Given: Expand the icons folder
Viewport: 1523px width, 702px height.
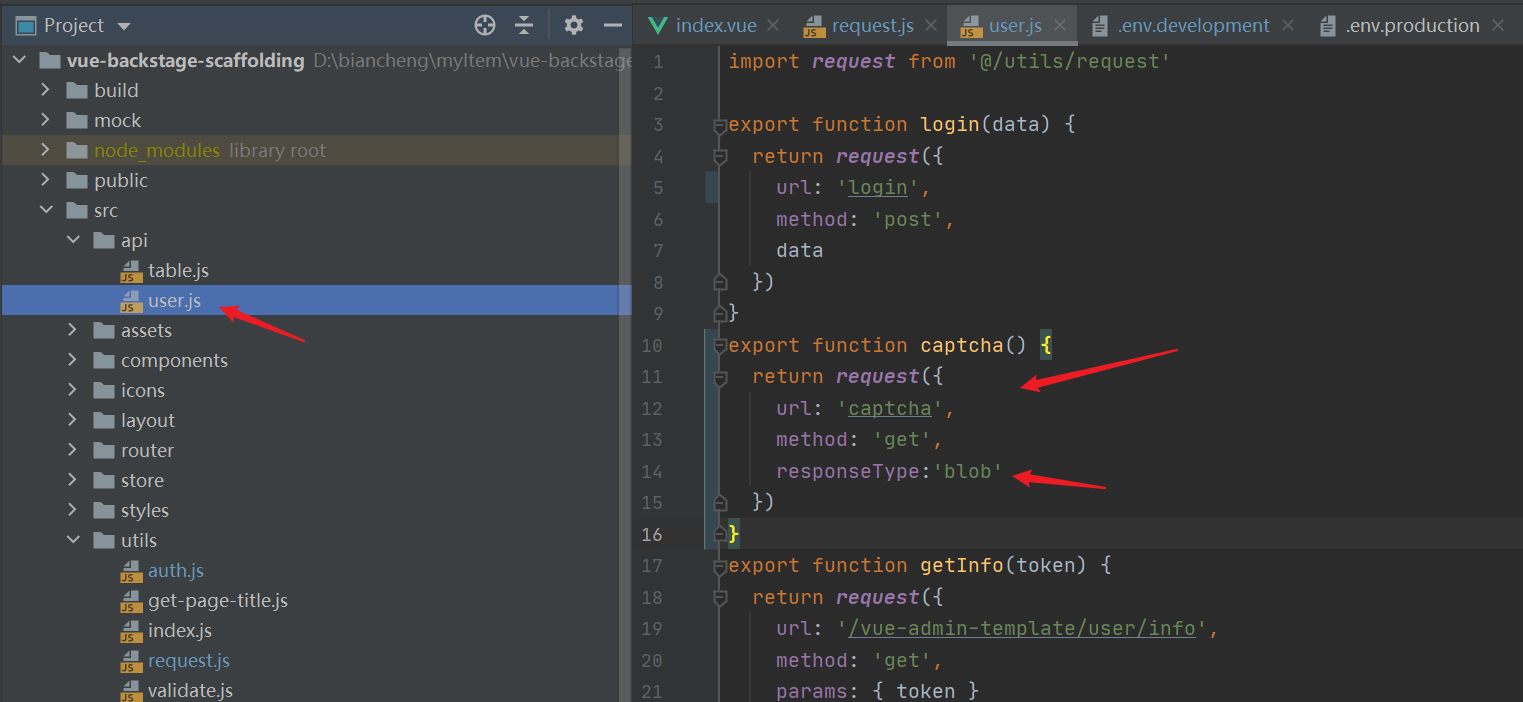Looking at the screenshot, I should click(73, 390).
